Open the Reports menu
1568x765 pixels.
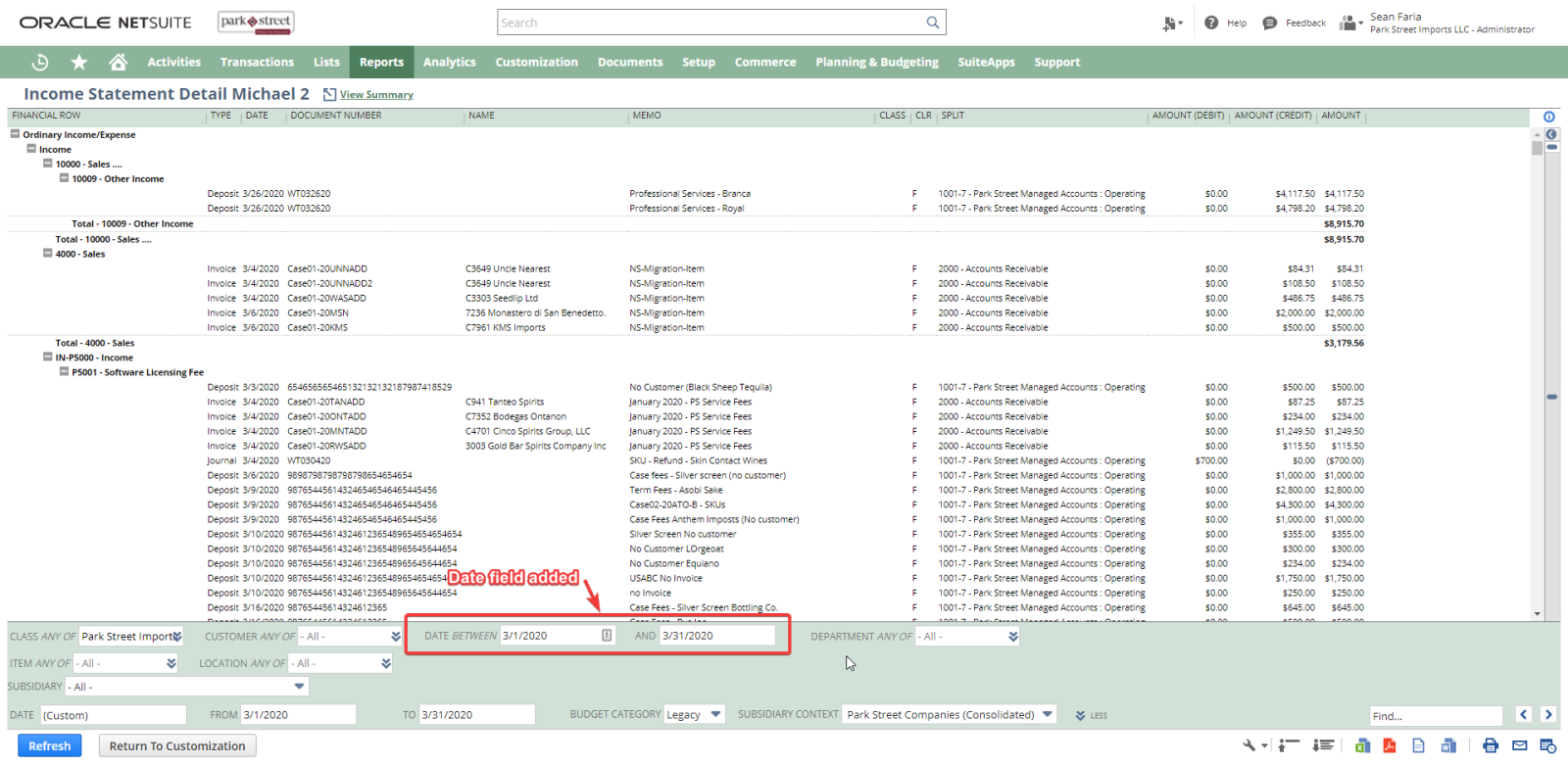381,62
